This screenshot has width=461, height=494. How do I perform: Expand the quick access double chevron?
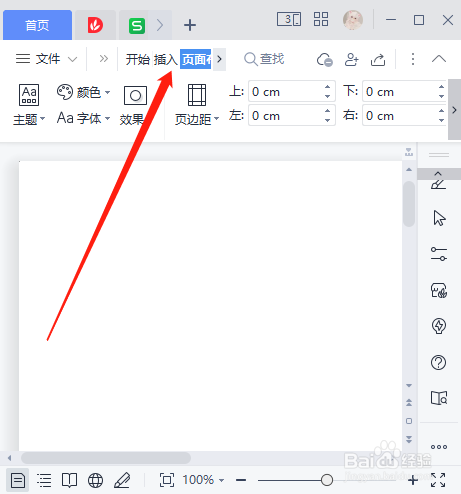pyautogui.click(x=104, y=59)
